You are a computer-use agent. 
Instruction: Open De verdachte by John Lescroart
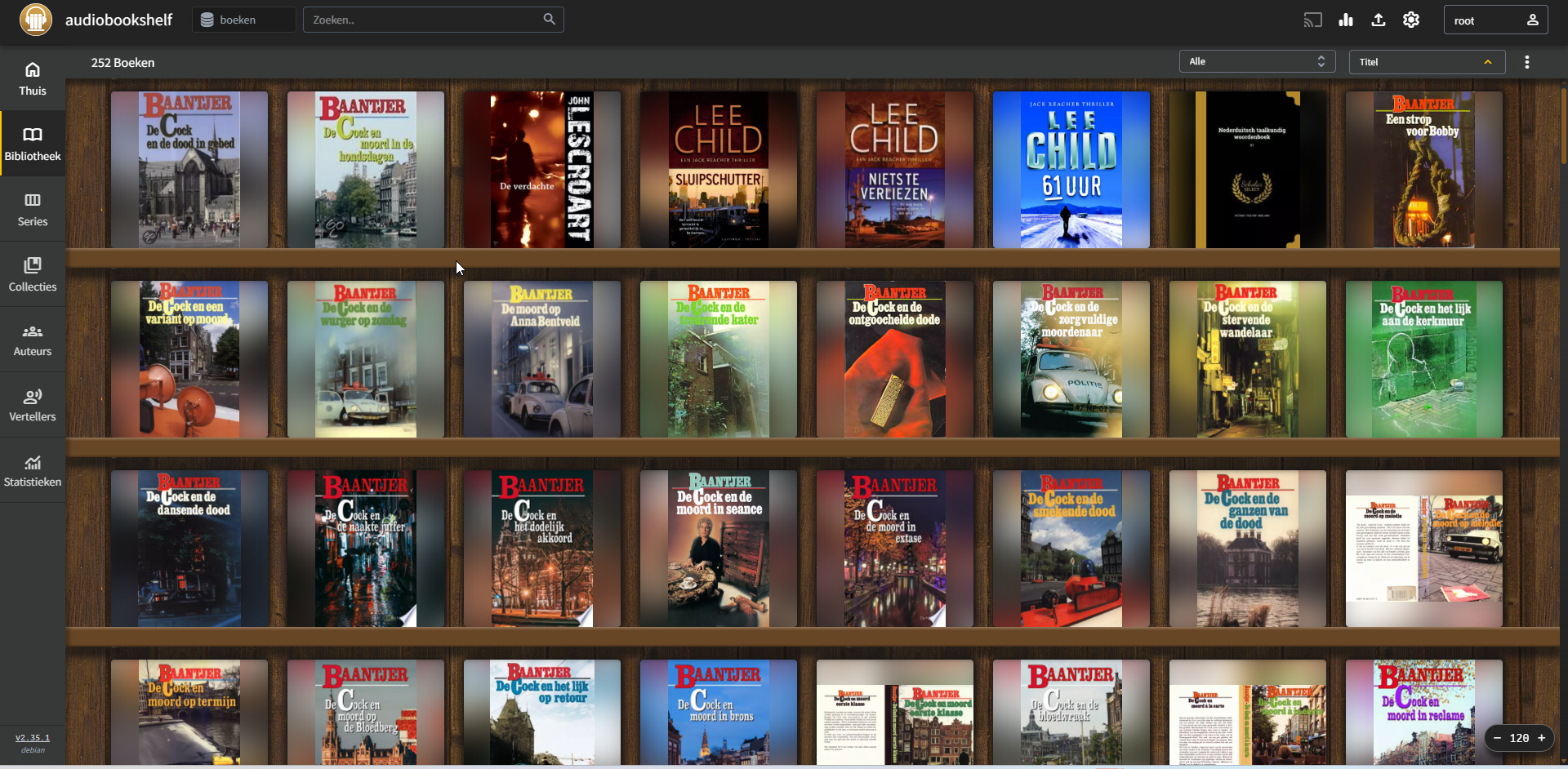tap(542, 170)
